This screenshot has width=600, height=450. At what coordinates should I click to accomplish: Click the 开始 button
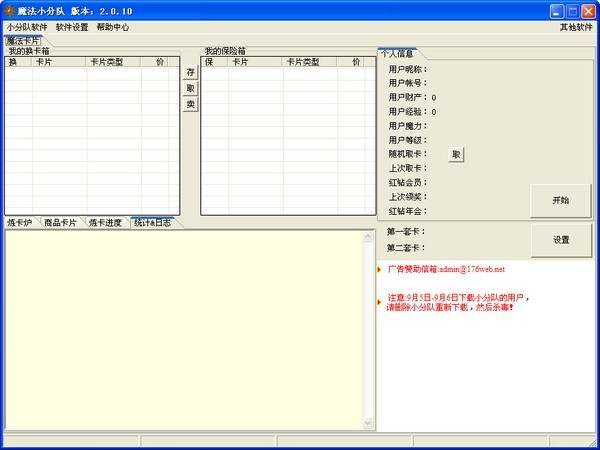tap(561, 201)
